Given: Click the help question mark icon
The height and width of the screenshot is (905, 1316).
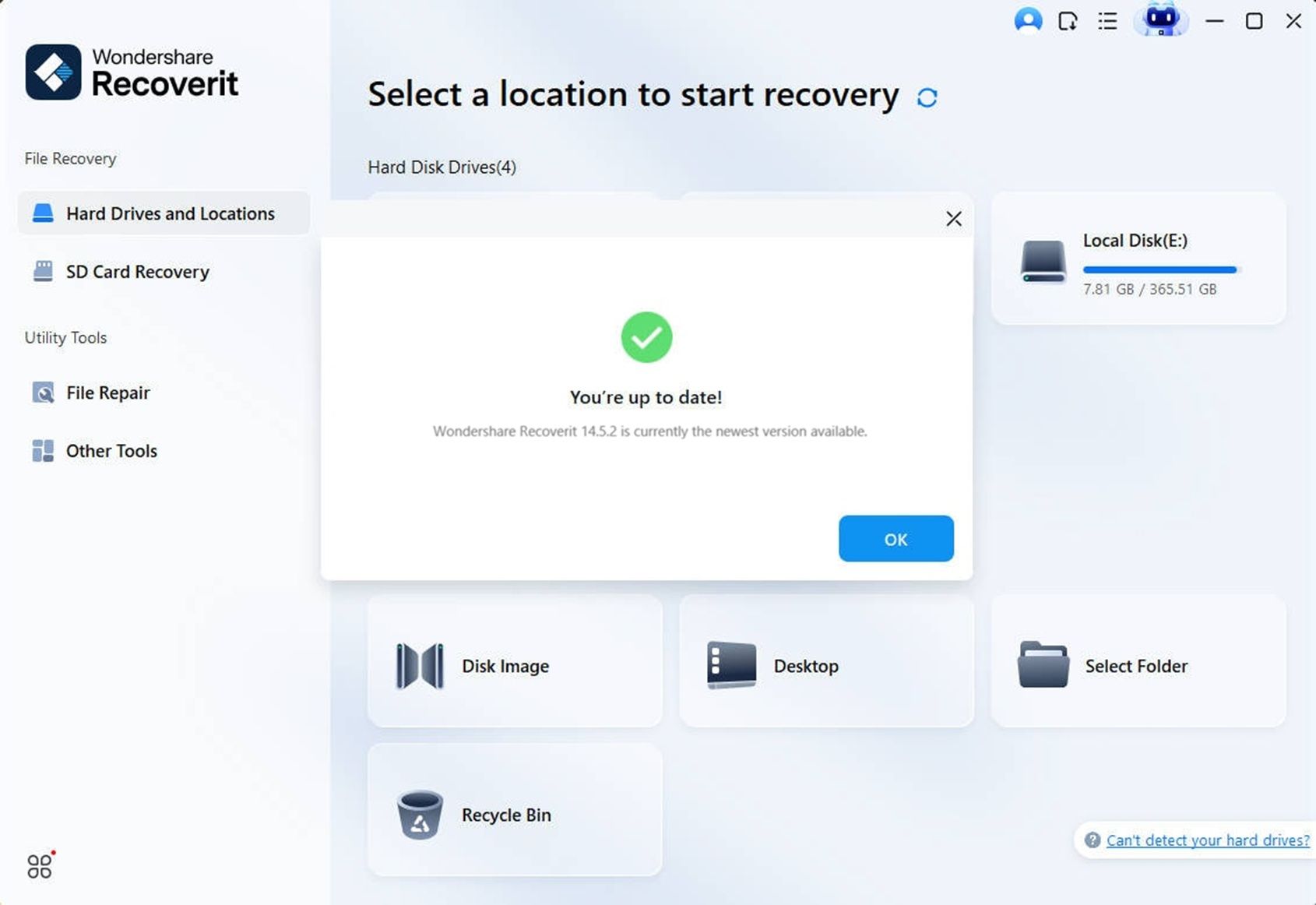Looking at the screenshot, I should tap(1093, 840).
